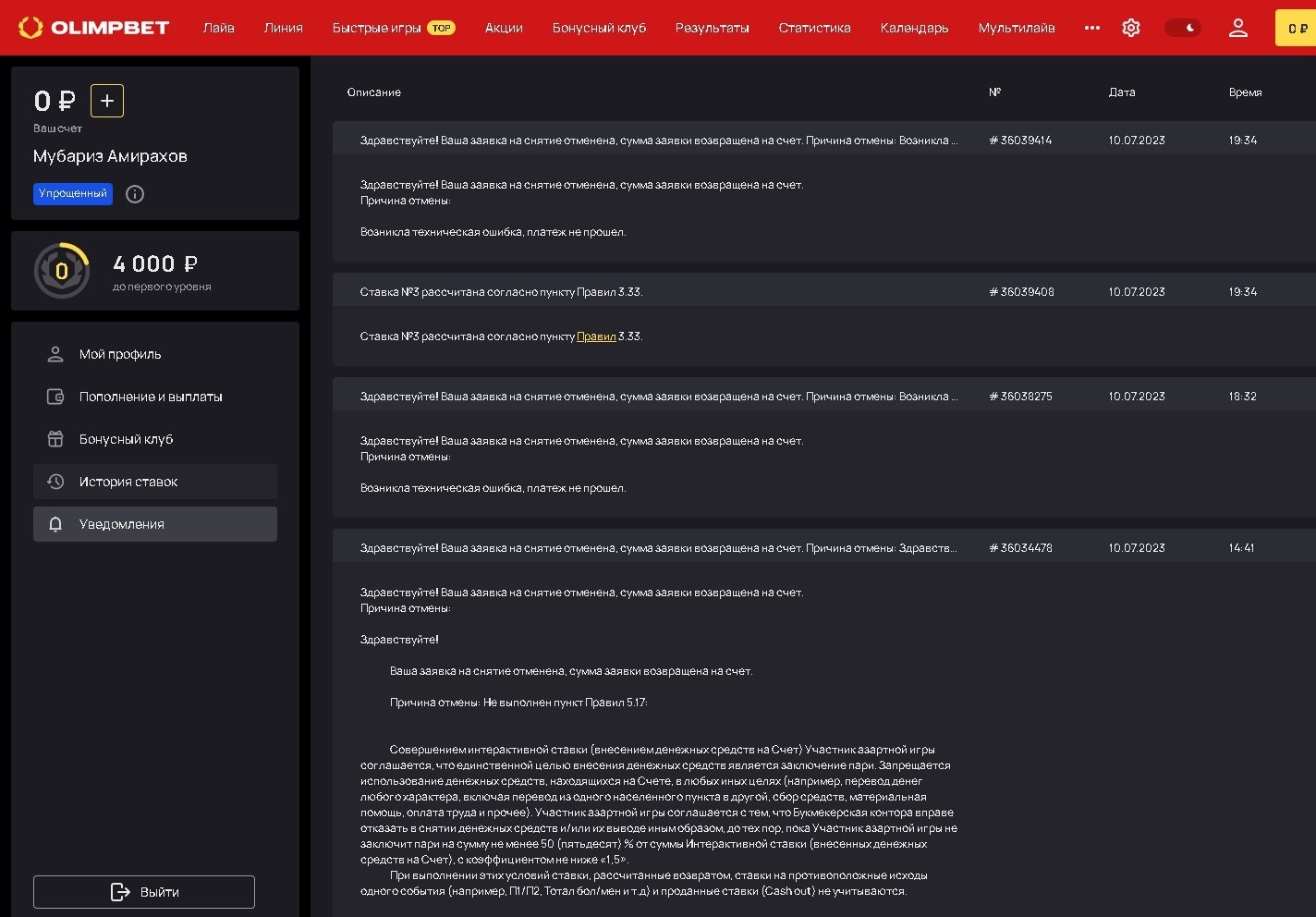Open Пополнение и выплаты section
1316x917 pixels.
(151, 397)
